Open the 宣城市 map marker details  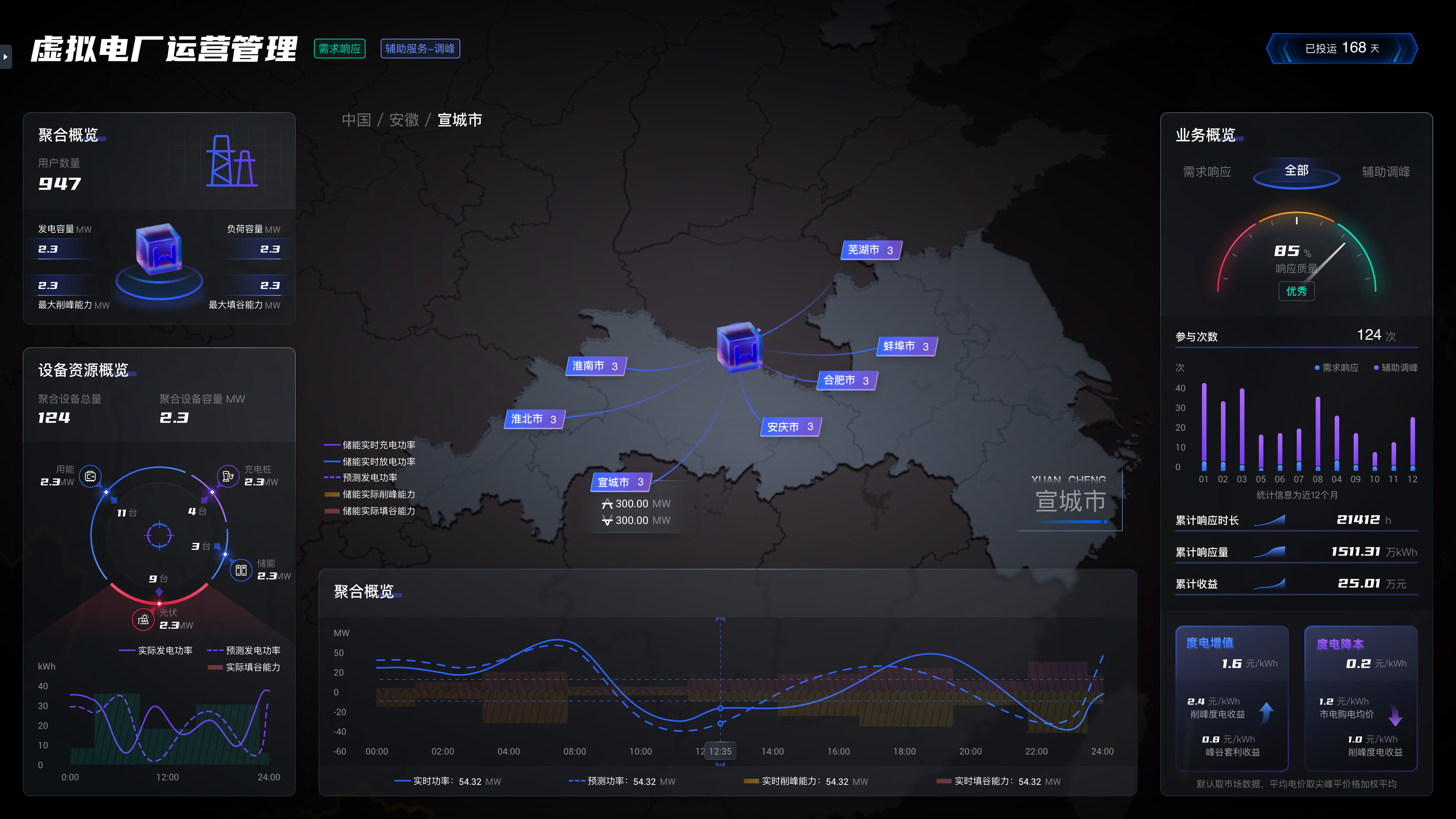621,482
